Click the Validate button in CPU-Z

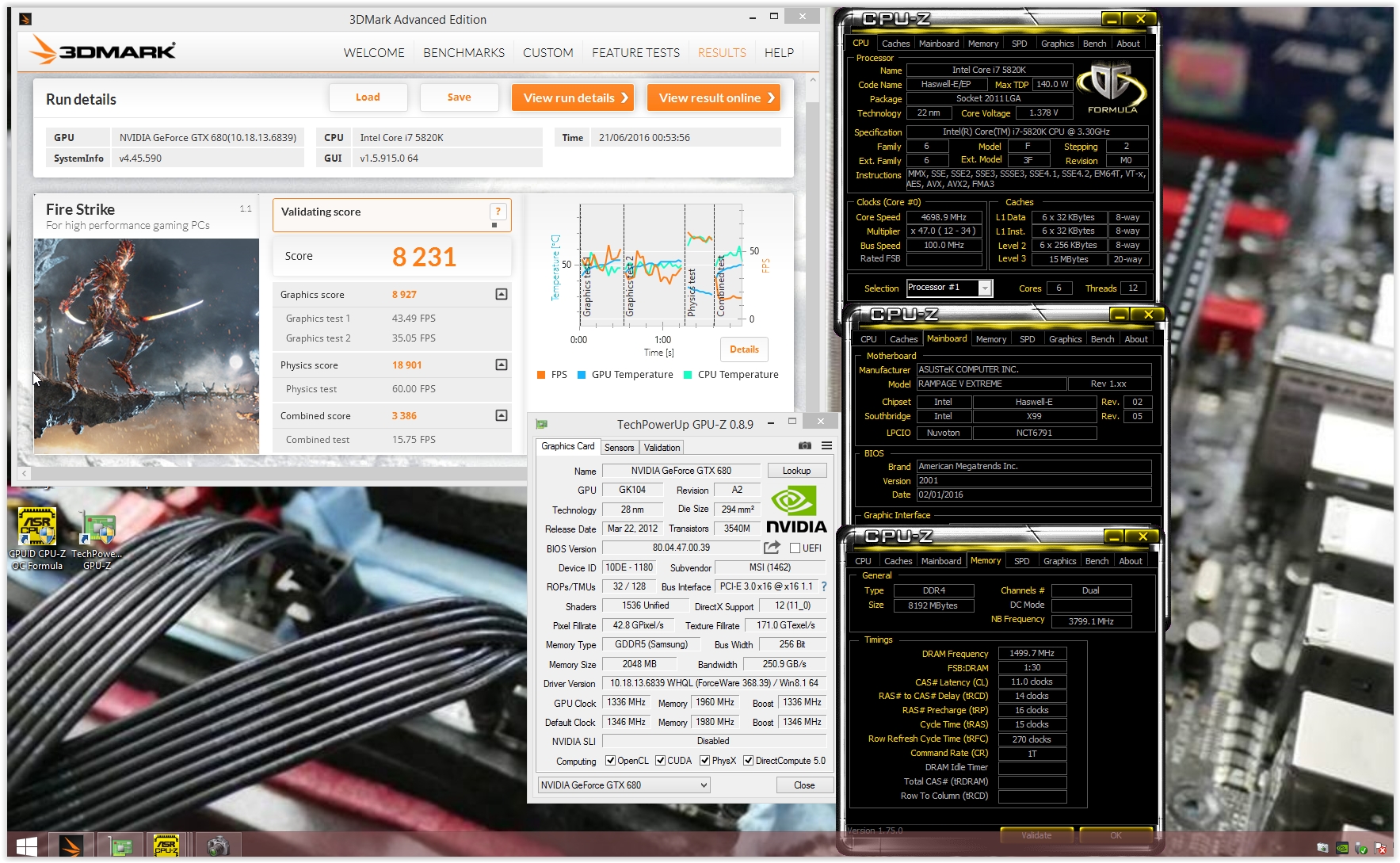[x=1036, y=835]
